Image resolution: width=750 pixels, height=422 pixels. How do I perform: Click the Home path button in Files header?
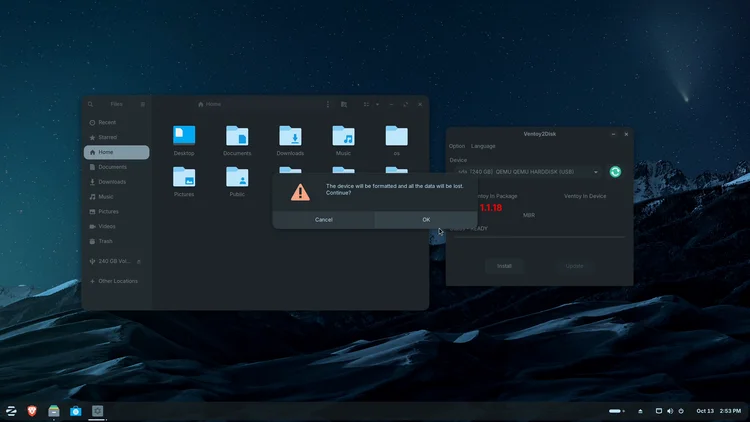[210, 104]
